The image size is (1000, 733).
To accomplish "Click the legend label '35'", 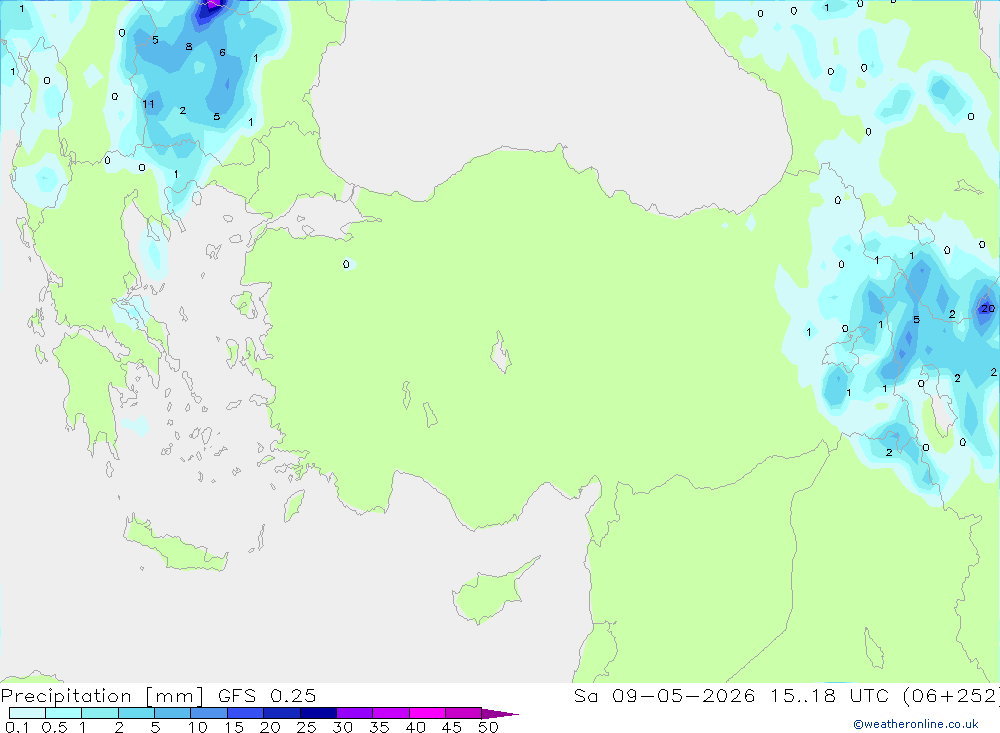I will (x=379, y=727).
